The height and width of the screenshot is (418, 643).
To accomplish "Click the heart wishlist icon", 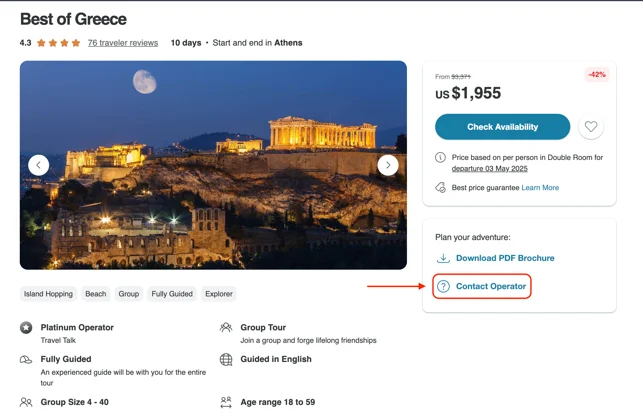I will click(x=591, y=127).
